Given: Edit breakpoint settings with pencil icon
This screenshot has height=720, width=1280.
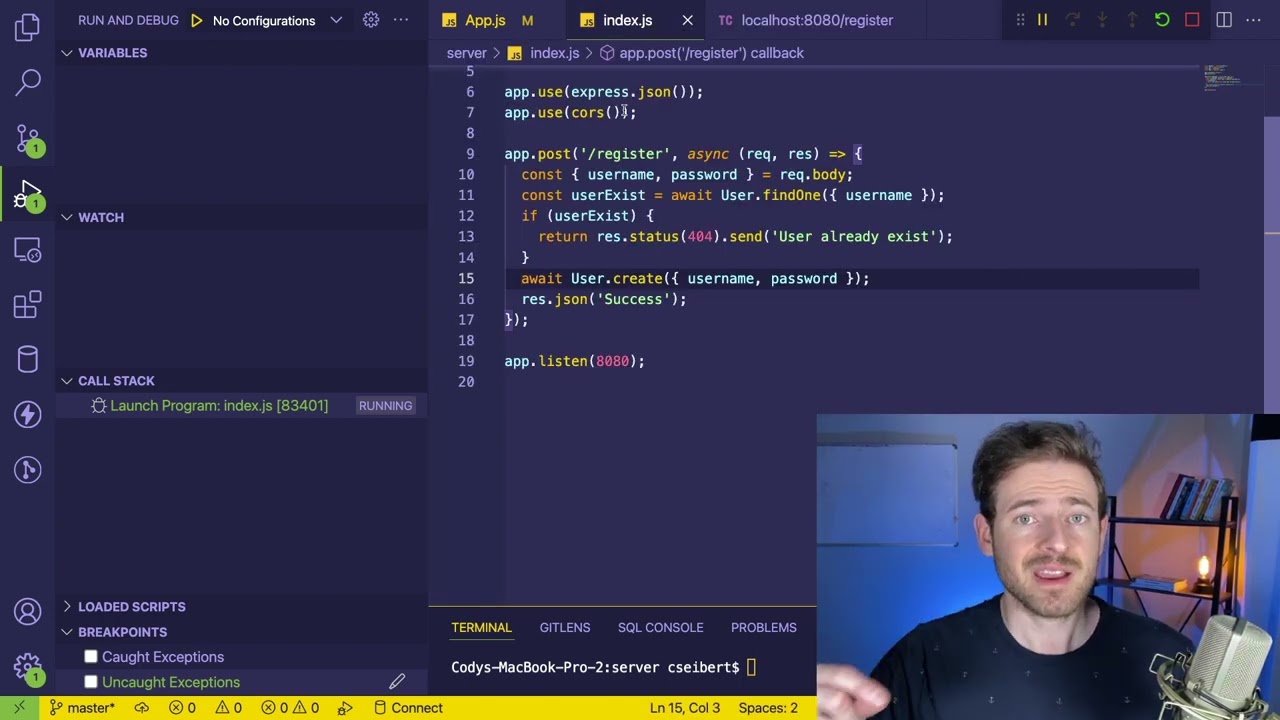Looking at the screenshot, I should point(397,682).
